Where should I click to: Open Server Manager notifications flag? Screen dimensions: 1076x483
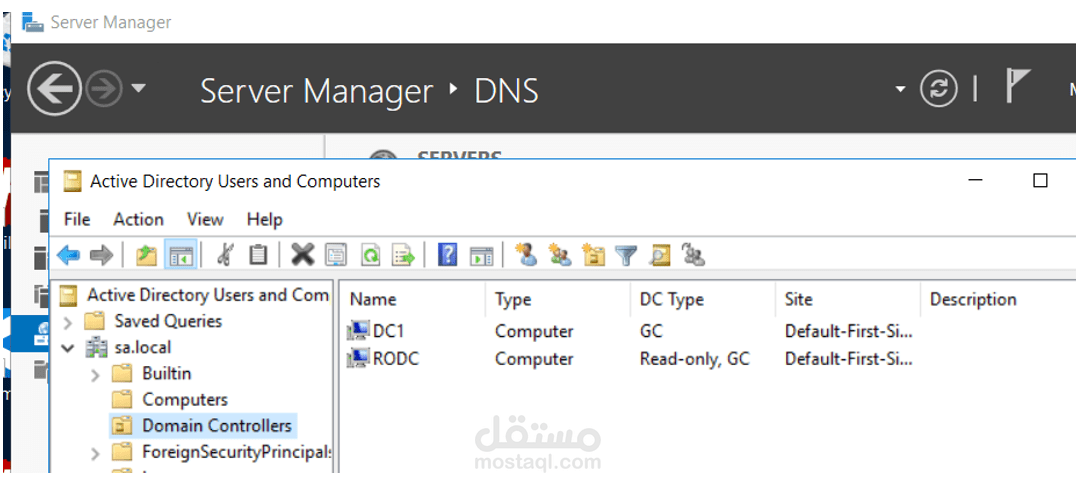1019,86
